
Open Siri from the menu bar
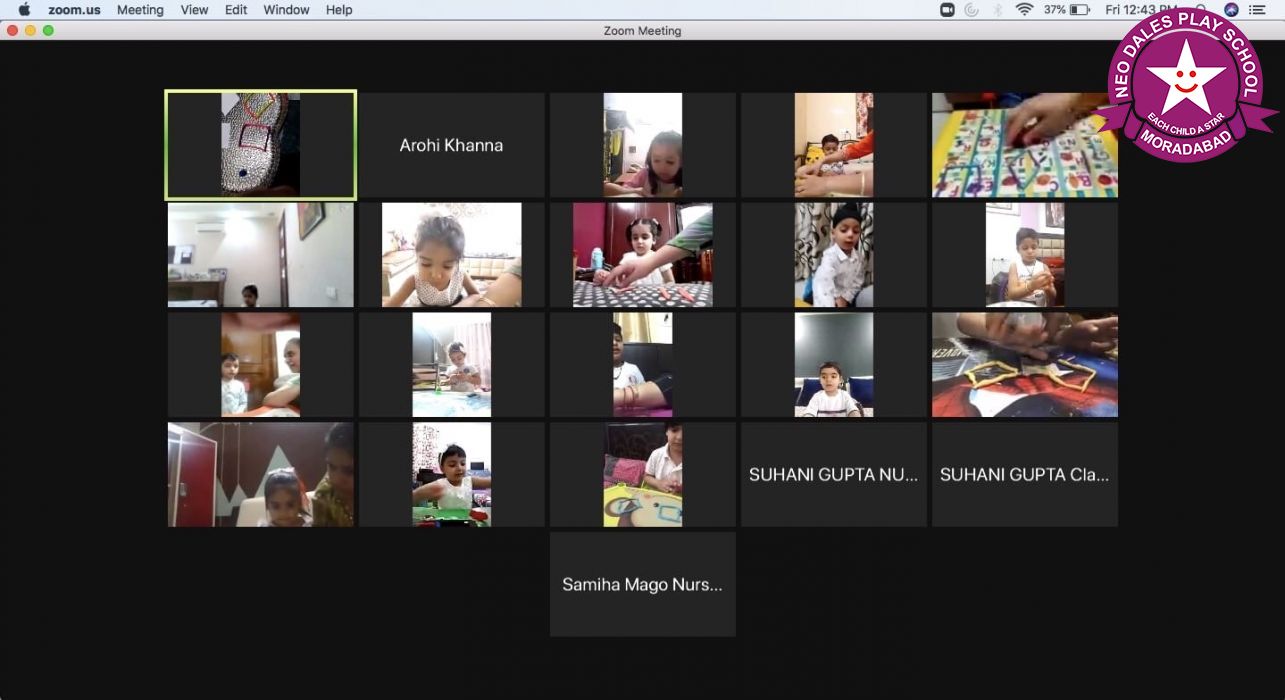coord(1231,10)
